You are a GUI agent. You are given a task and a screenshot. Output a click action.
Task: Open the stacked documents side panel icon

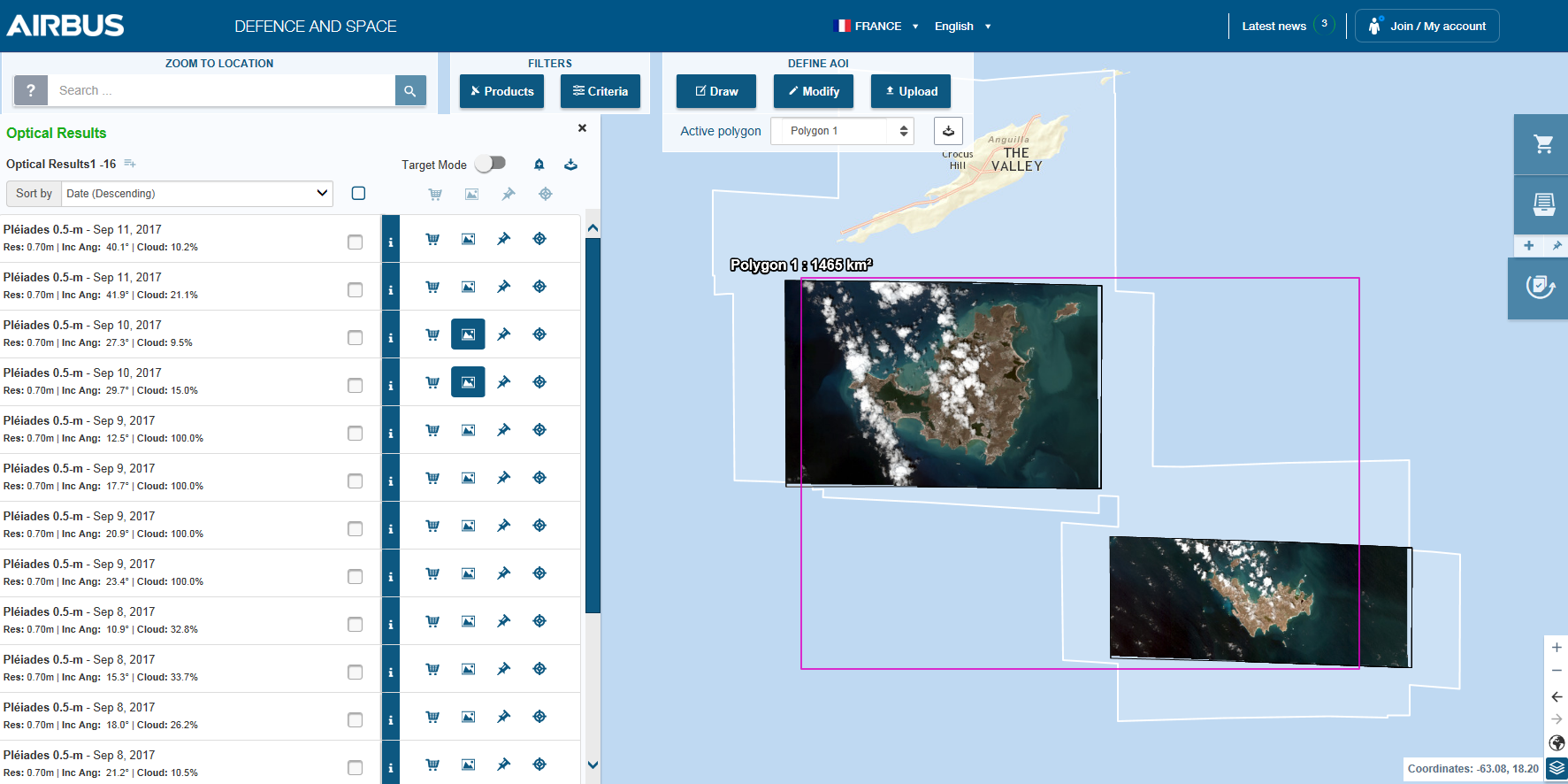(x=1542, y=204)
